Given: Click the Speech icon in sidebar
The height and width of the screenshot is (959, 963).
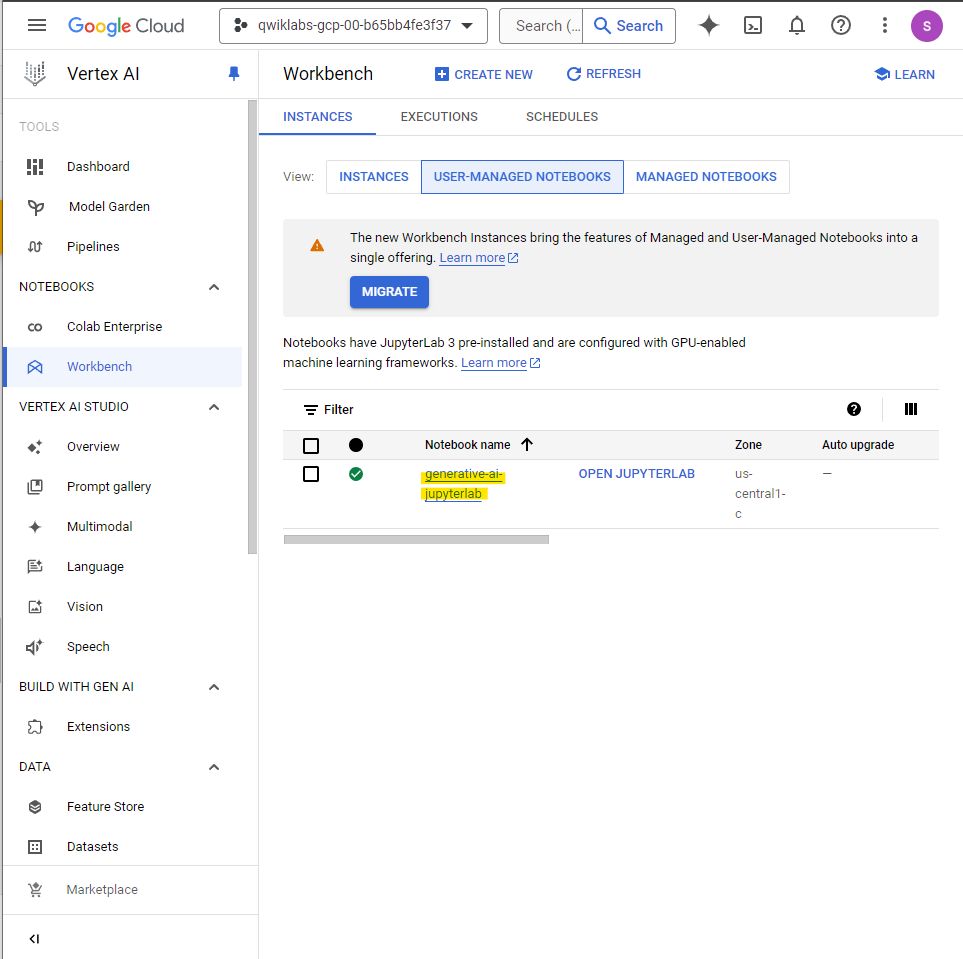Looking at the screenshot, I should tap(34, 646).
